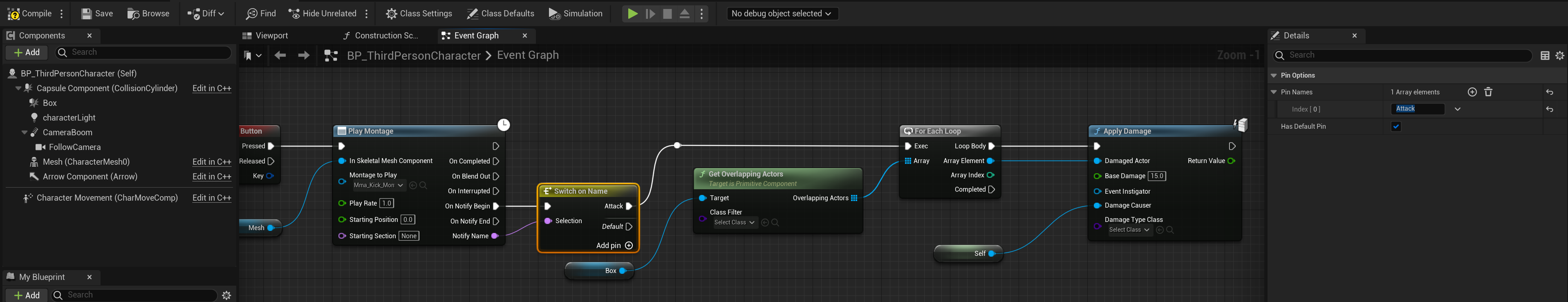The width and height of the screenshot is (1568, 302).
Task: Close the Details panel
Action: (1354, 36)
